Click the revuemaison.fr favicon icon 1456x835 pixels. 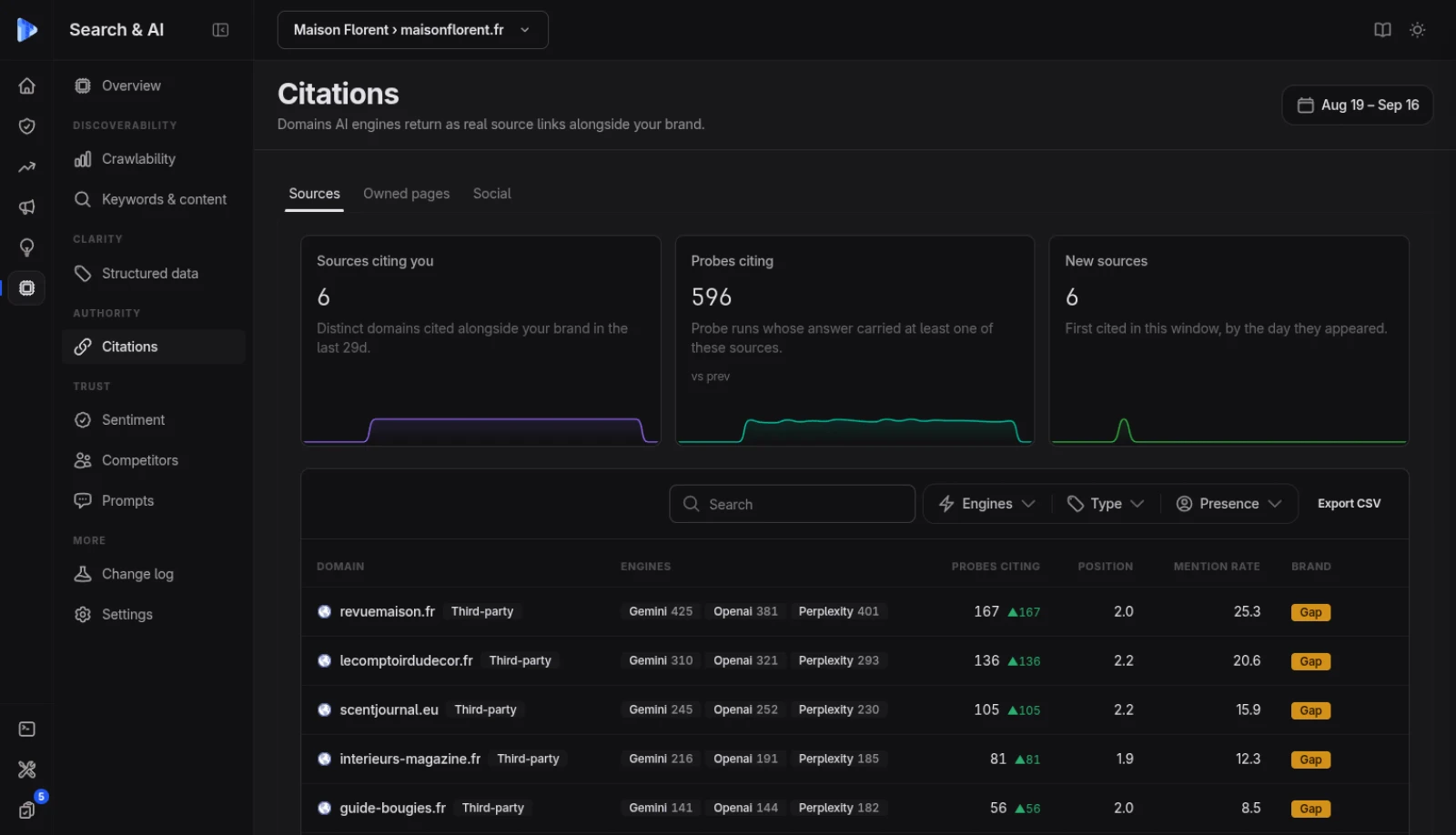(x=324, y=612)
